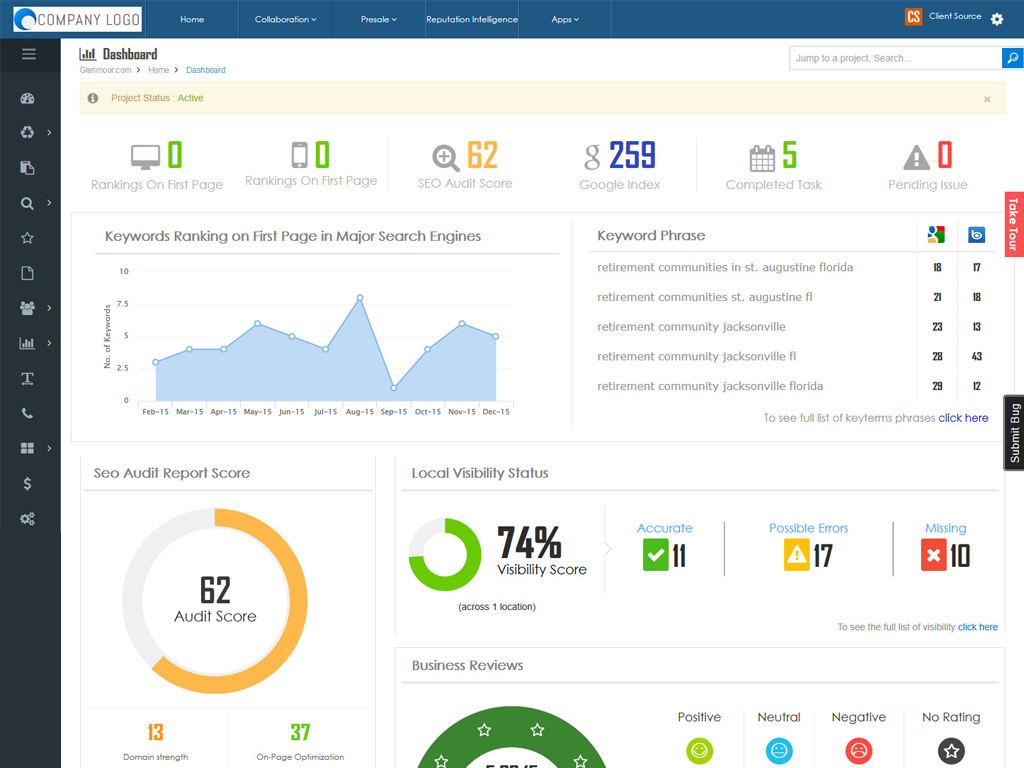The height and width of the screenshot is (768, 1024).
Task: Go to Home in top navigation
Action: coord(192,19)
